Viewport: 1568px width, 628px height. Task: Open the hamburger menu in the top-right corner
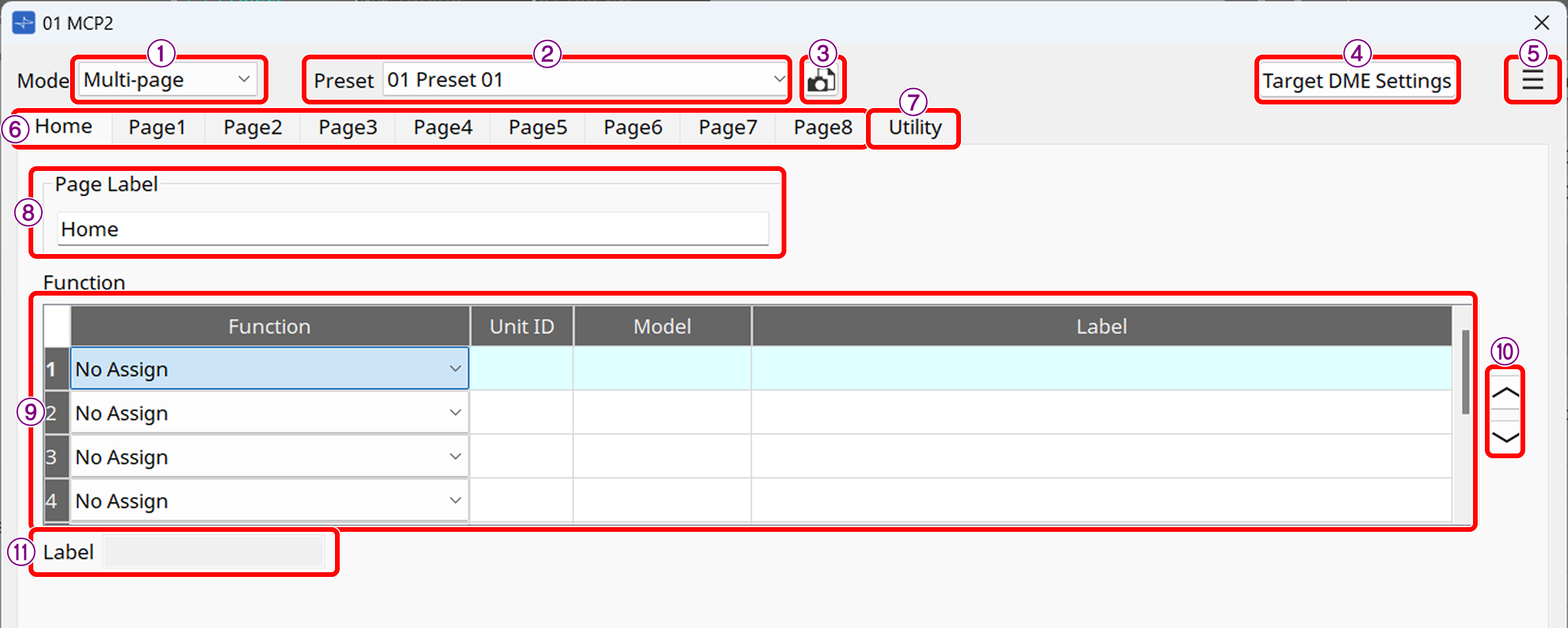tap(1533, 79)
